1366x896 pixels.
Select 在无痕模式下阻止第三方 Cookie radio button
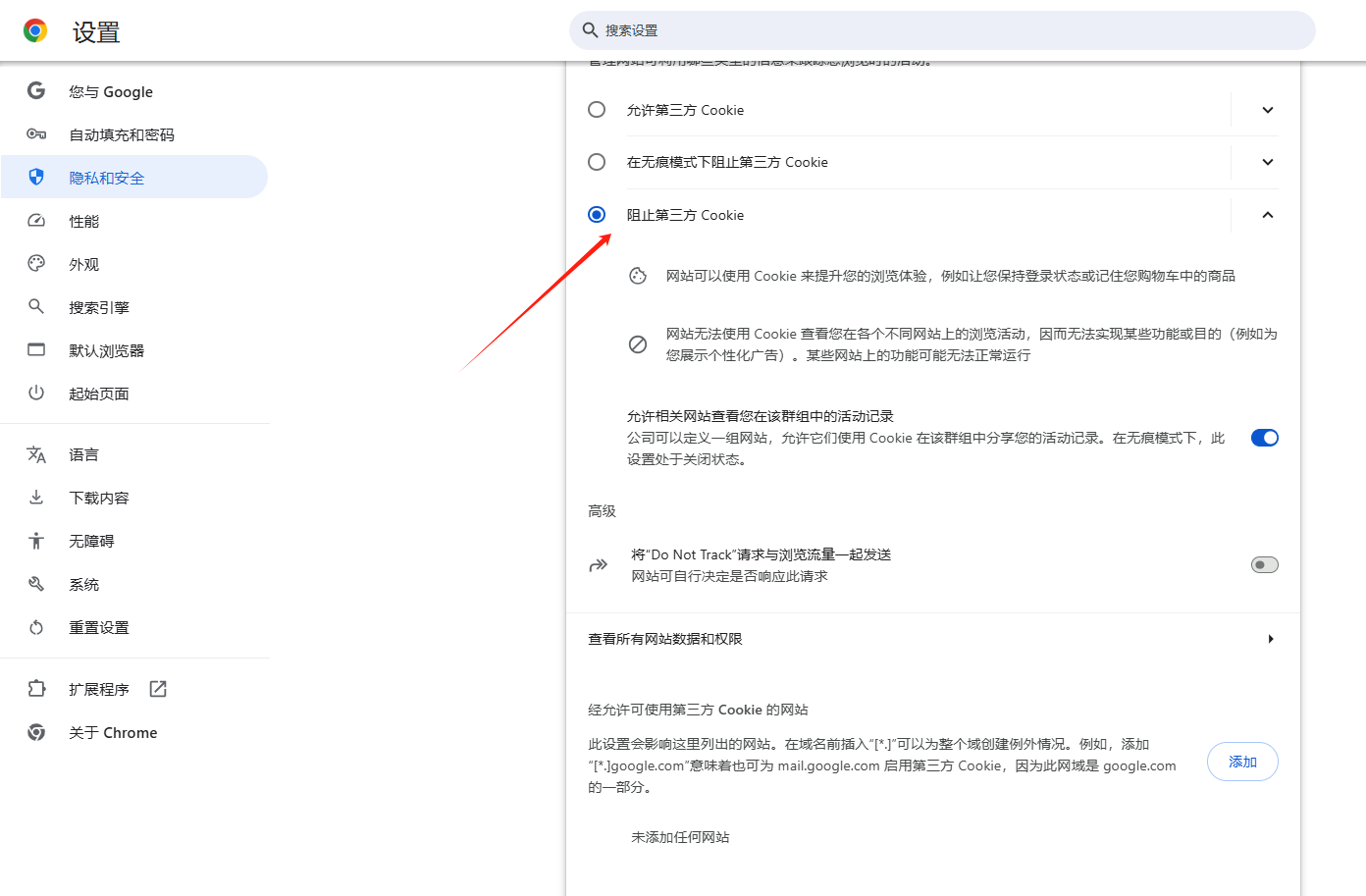coord(597,162)
